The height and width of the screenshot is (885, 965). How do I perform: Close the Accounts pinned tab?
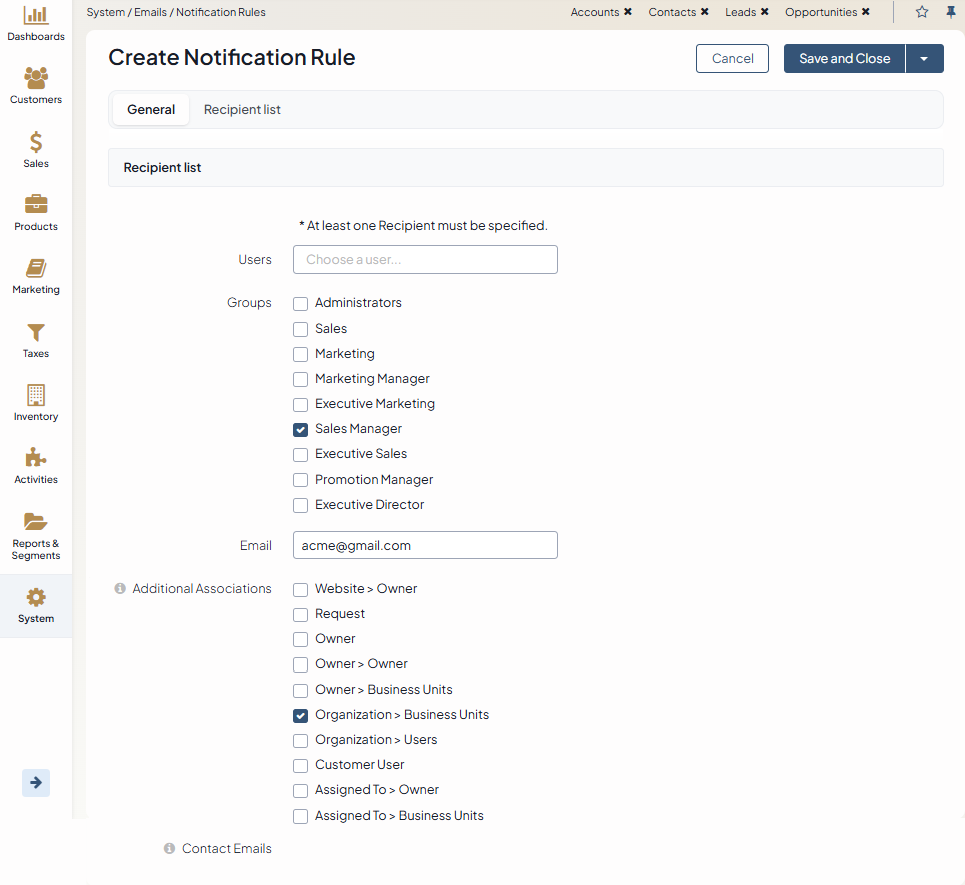(628, 12)
